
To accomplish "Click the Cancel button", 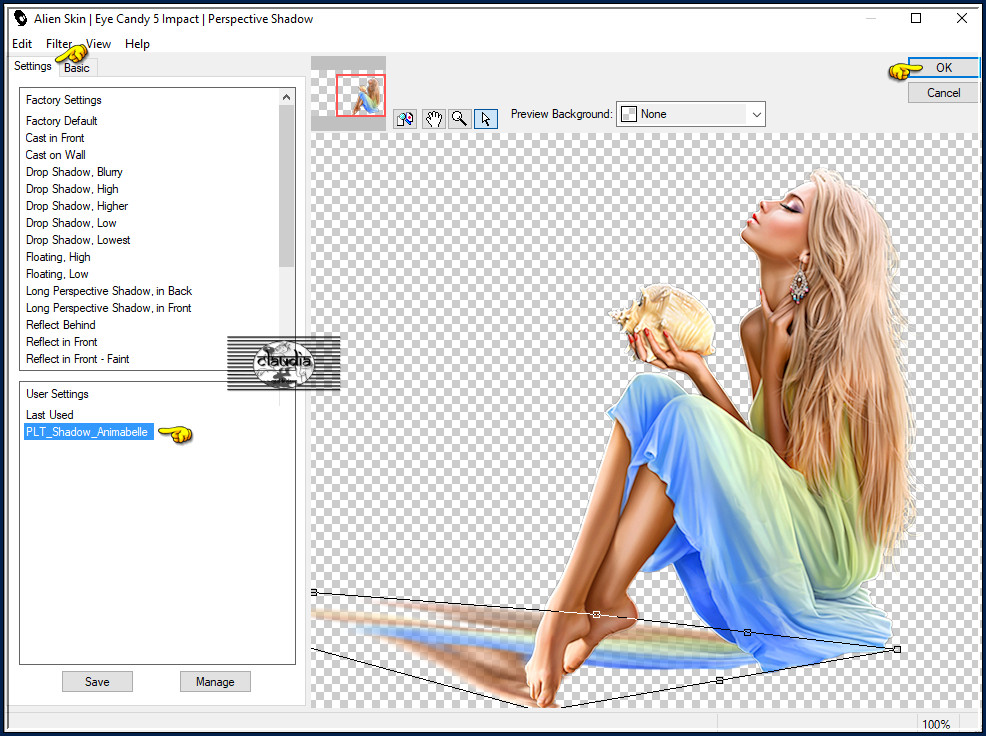I will click(x=943, y=92).
